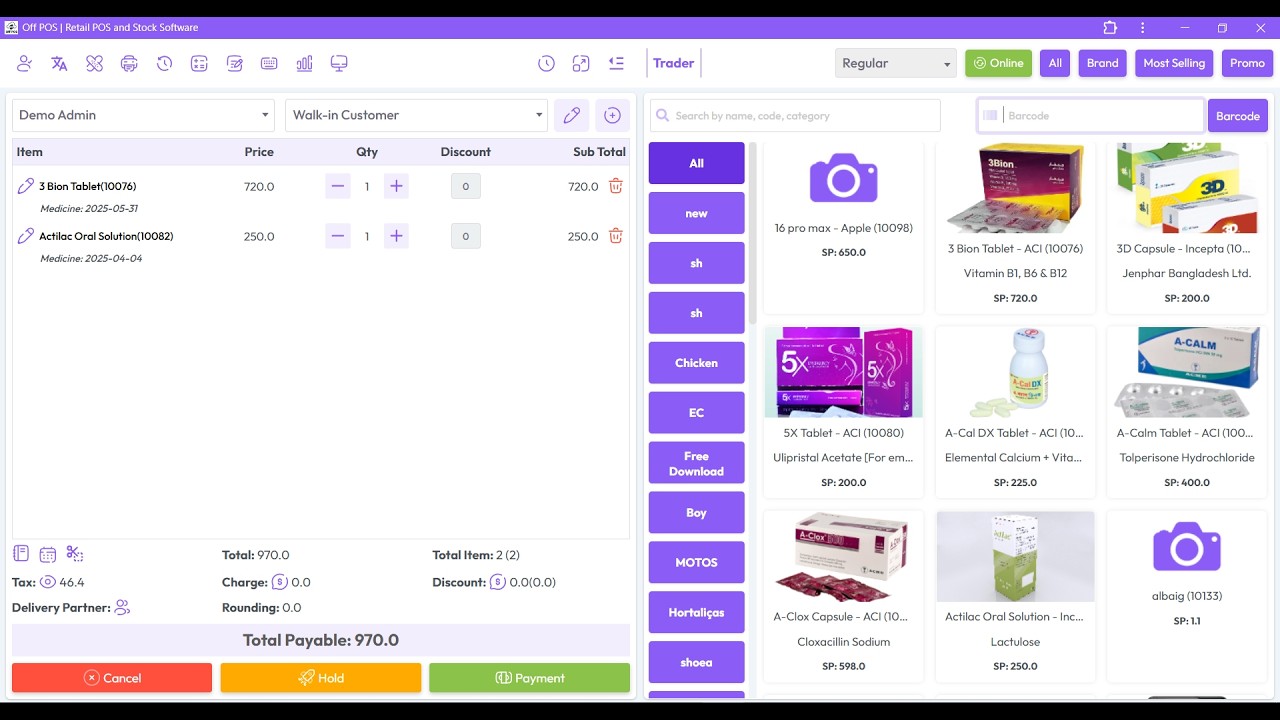Click the All filter button at top
The height and width of the screenshot is (720, 1280).
click(x=1055, y=63)
